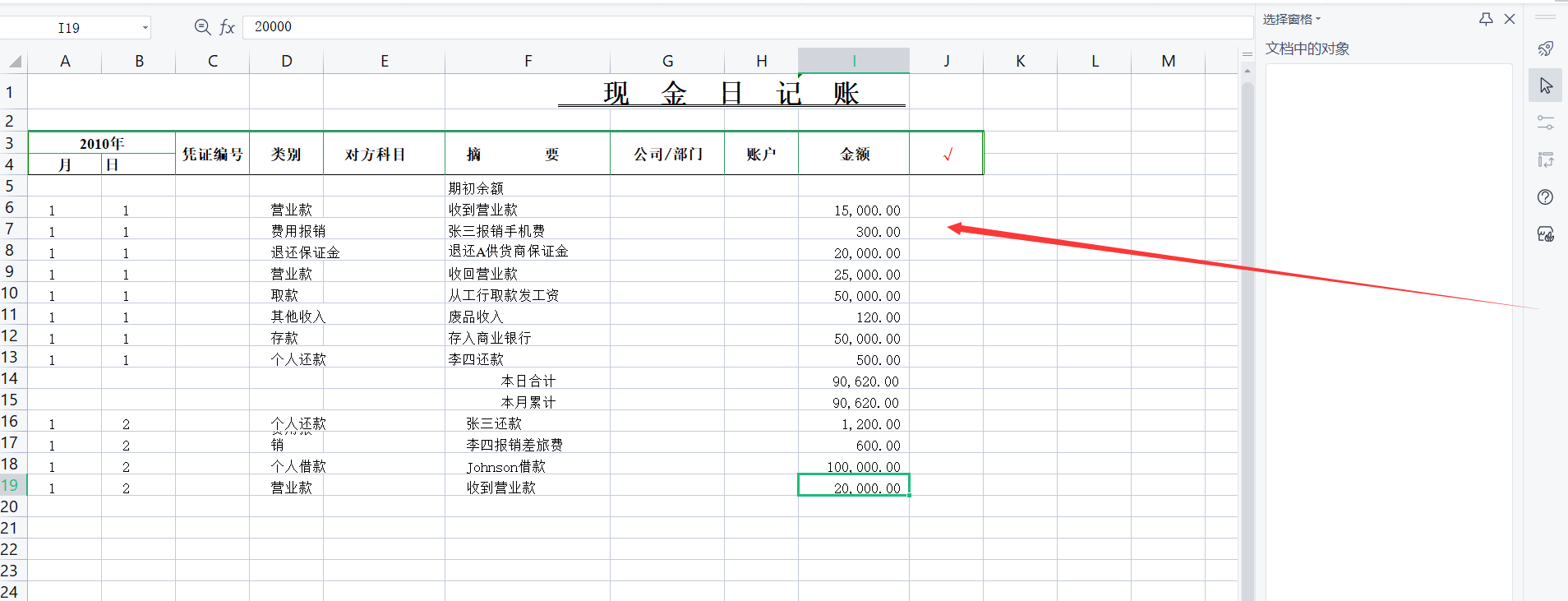Open the insert function fx button
Screen dimensions: 1568x601
point(228,28)
